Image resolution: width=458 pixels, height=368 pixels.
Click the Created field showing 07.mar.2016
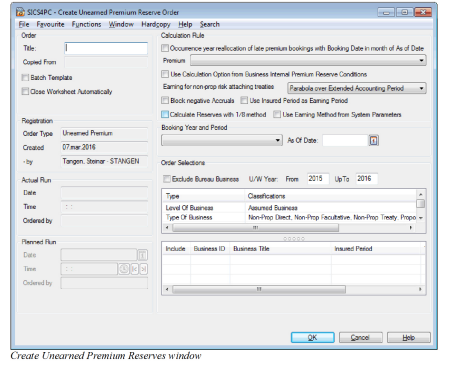(104, 147)
